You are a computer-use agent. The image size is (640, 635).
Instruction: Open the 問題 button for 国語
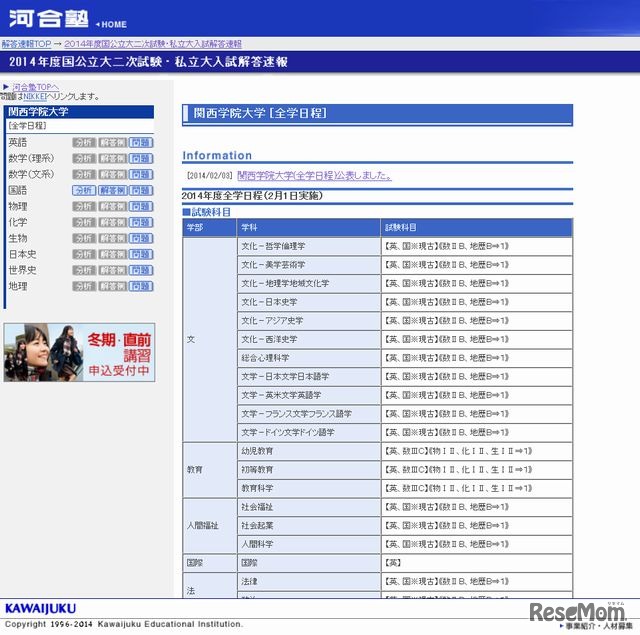pos(141,190)
